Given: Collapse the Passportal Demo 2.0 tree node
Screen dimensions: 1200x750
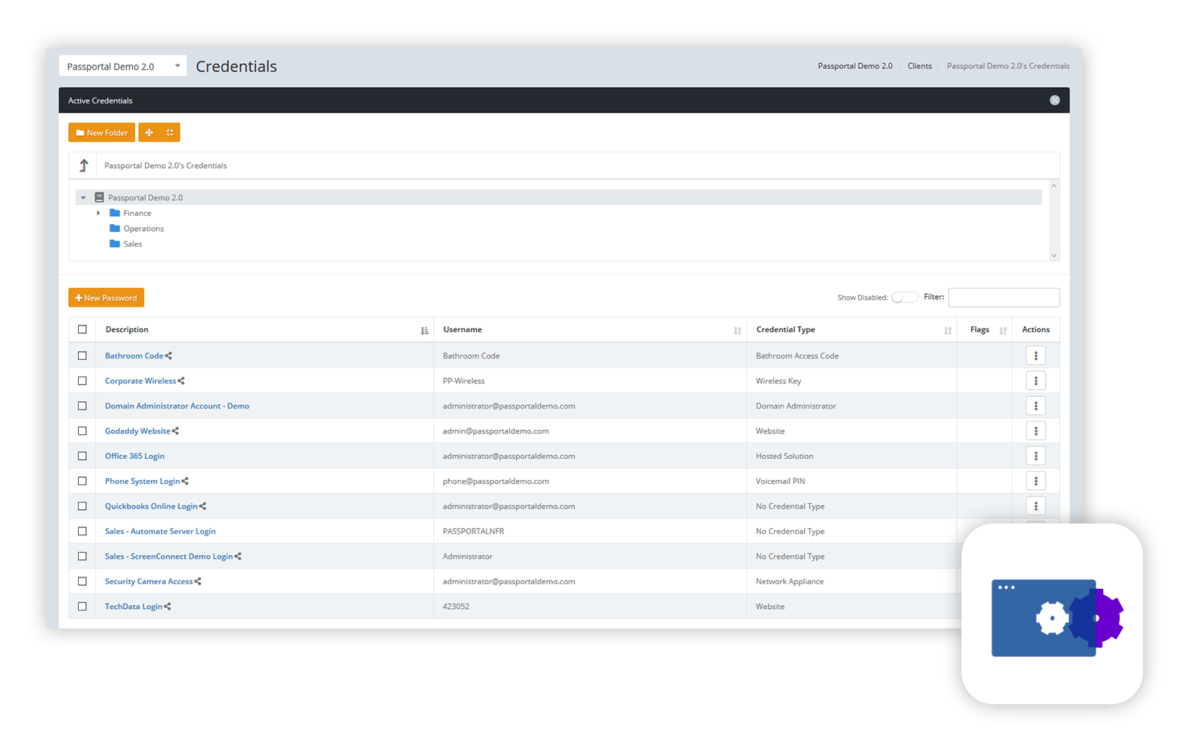Looking at the screenshot, I should 82,197.
